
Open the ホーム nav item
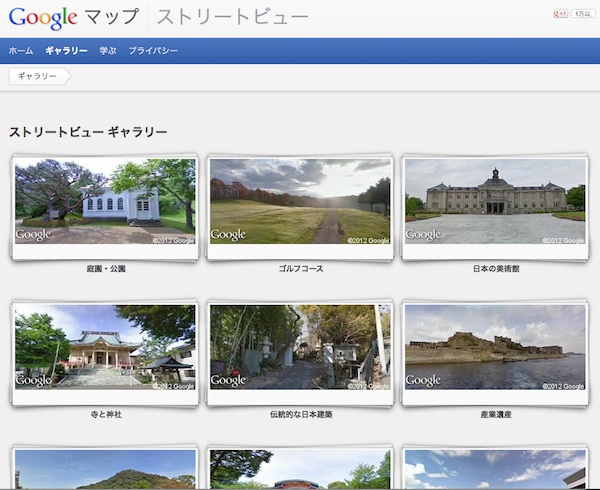(21, 51)
